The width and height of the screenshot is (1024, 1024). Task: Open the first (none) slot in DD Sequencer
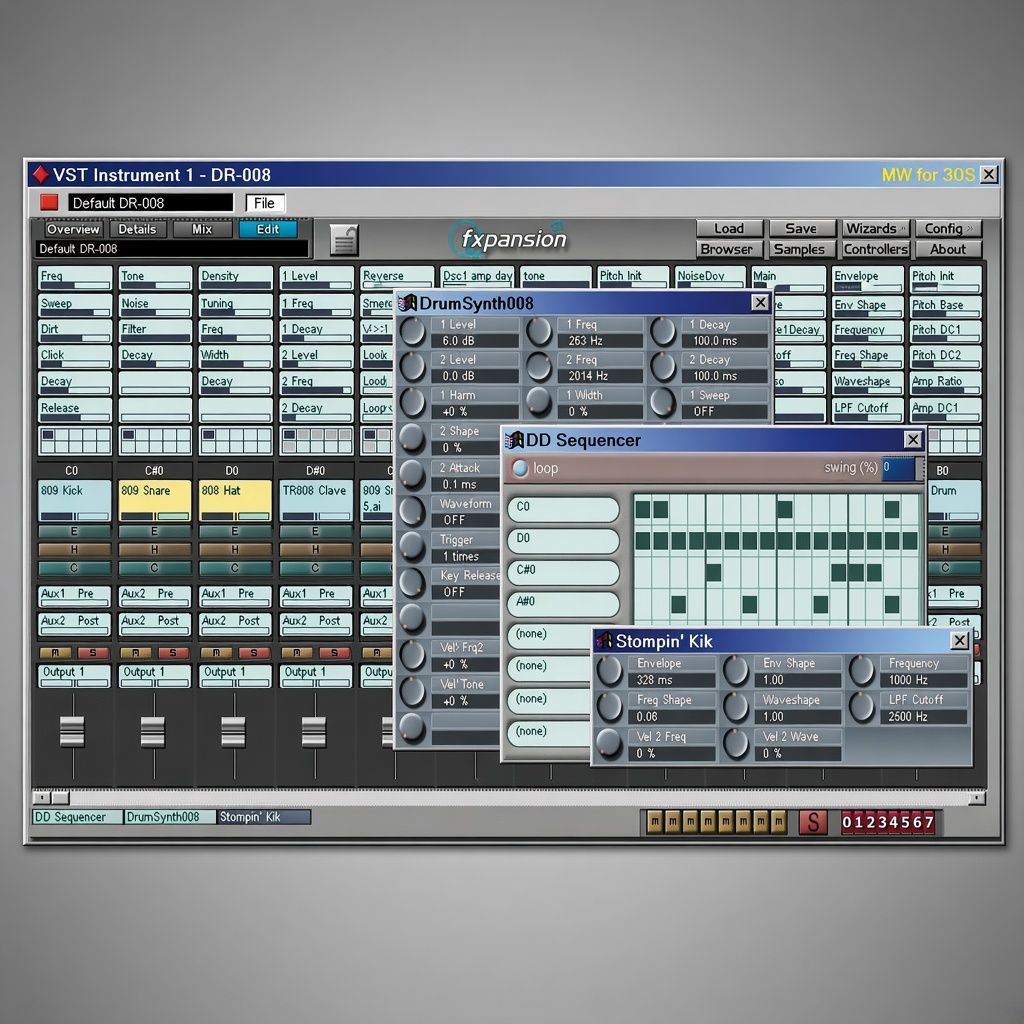(550, 636)
